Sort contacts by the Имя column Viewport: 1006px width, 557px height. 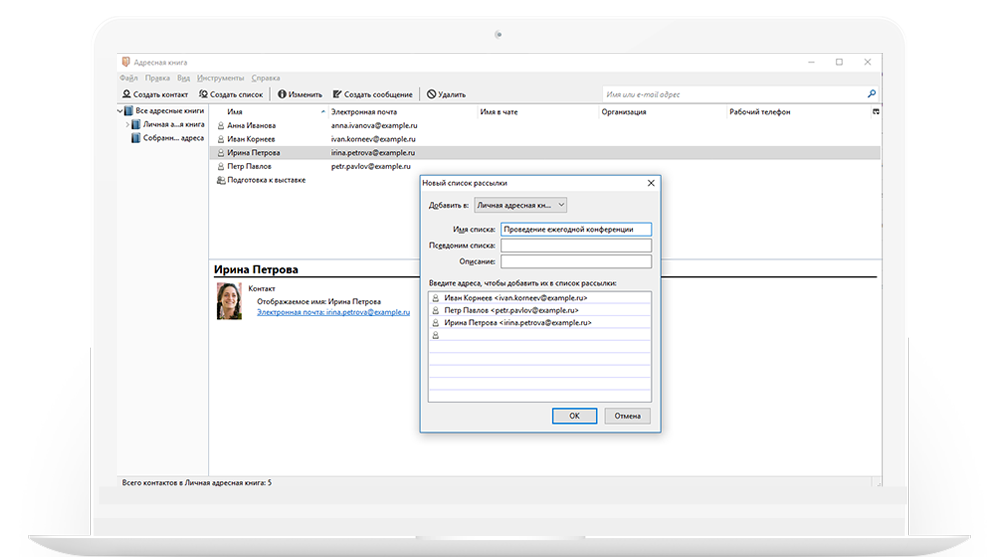[270, 112]
